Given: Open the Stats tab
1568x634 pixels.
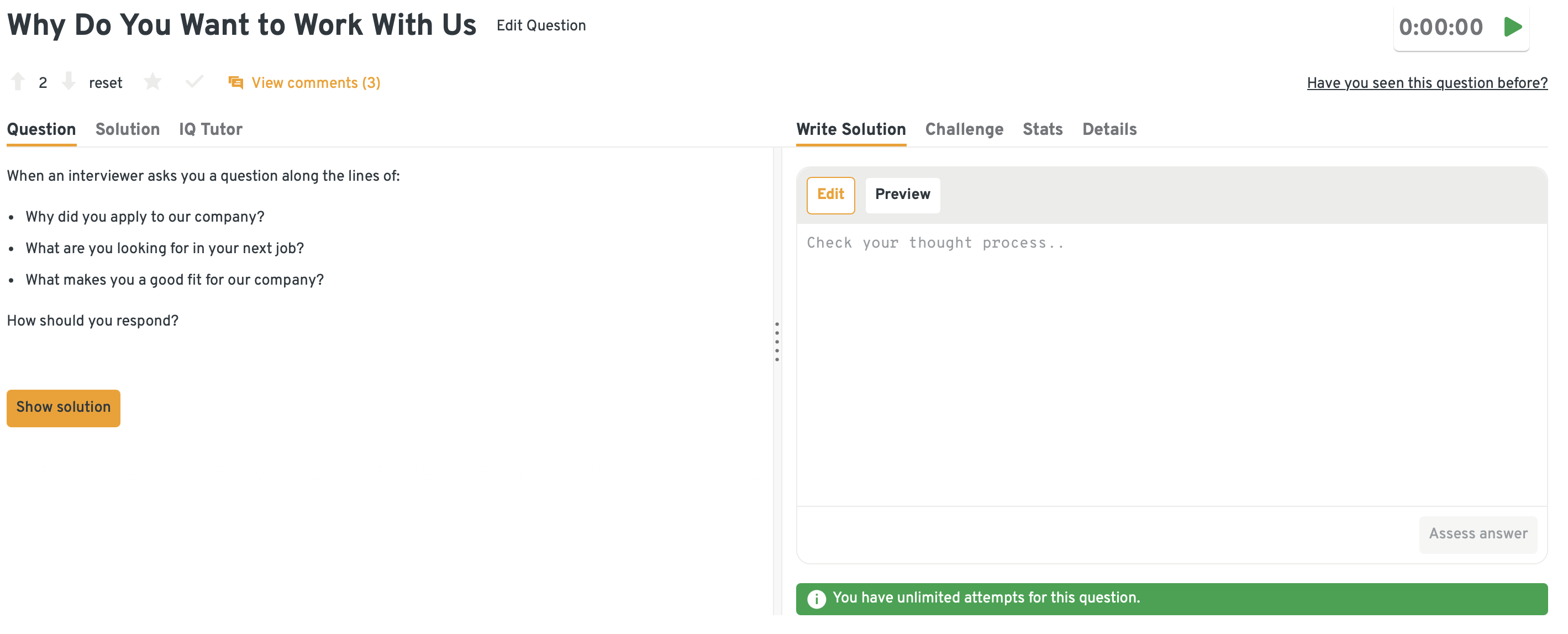Looking at the screenshot, I should (x=1042, y=129).
